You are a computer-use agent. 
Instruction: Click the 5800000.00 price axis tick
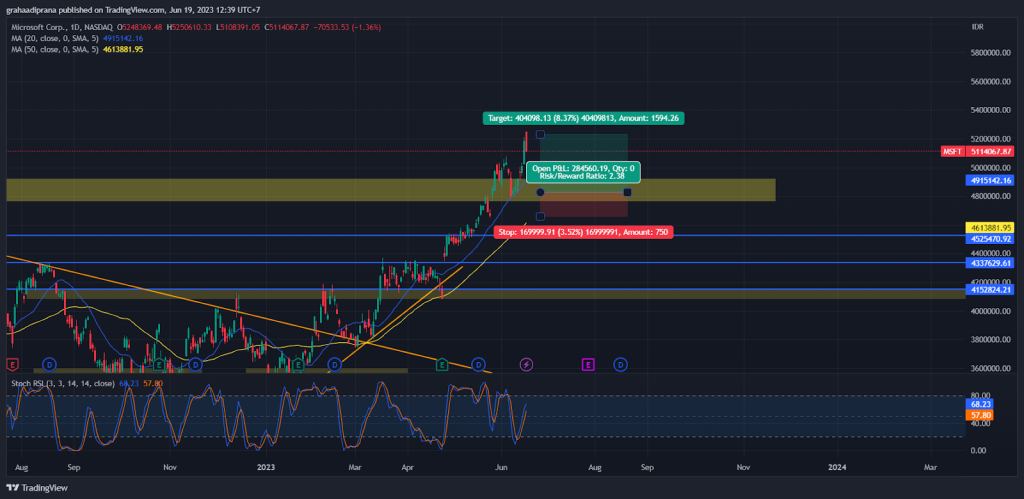(x=992, y=53)
